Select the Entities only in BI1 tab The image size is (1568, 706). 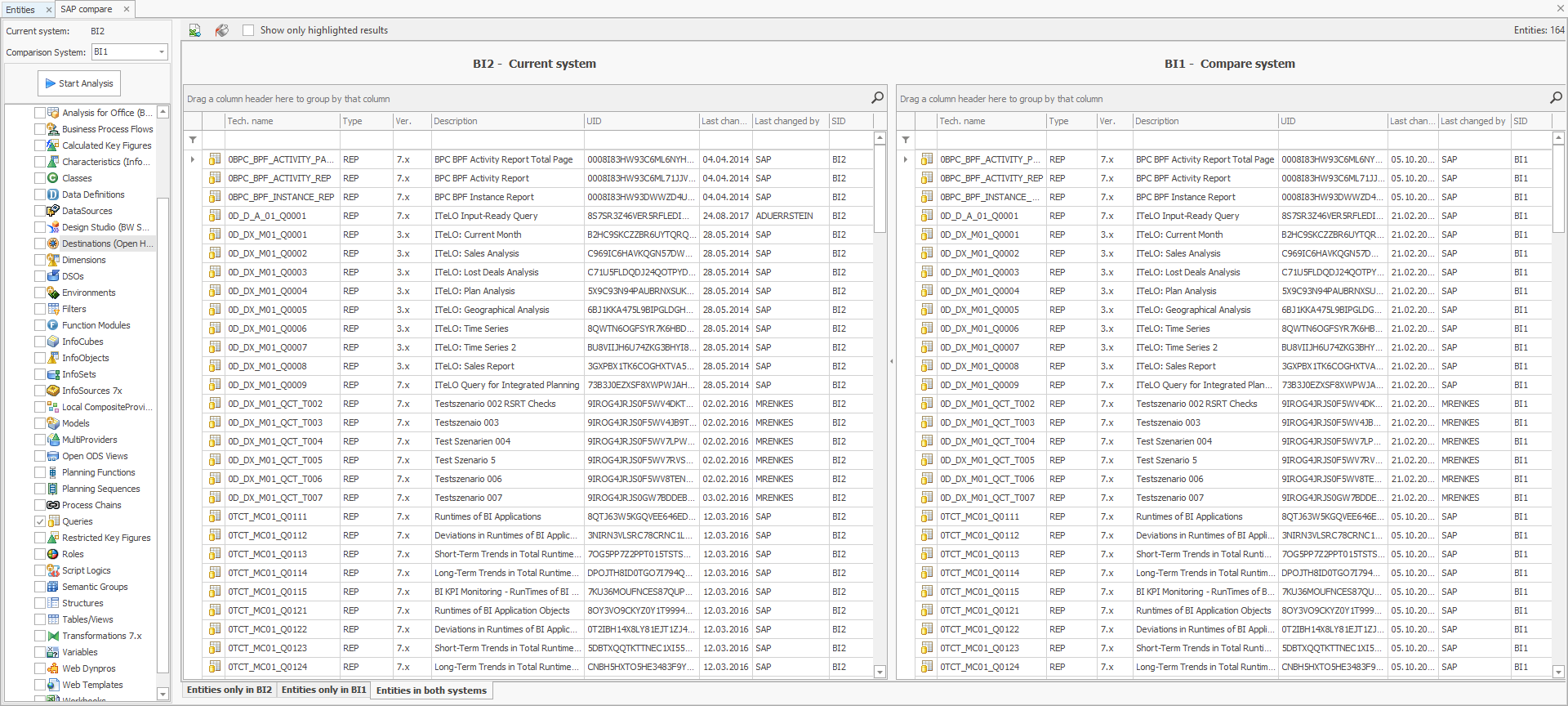tap(323, 690)
